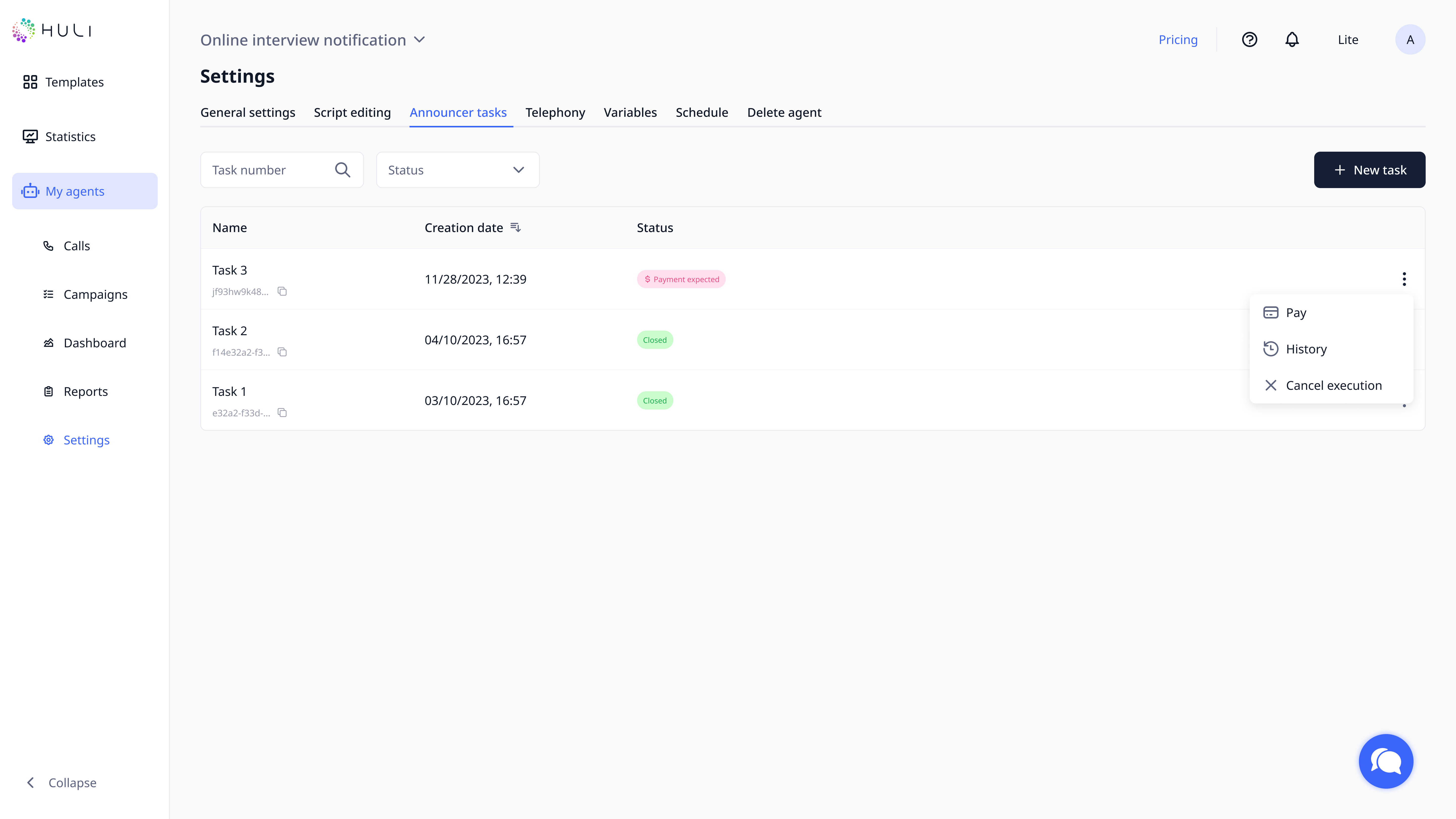This screenshot has width=1456, height=819.
Task: Click the New task button
Action: [1369, 170]
